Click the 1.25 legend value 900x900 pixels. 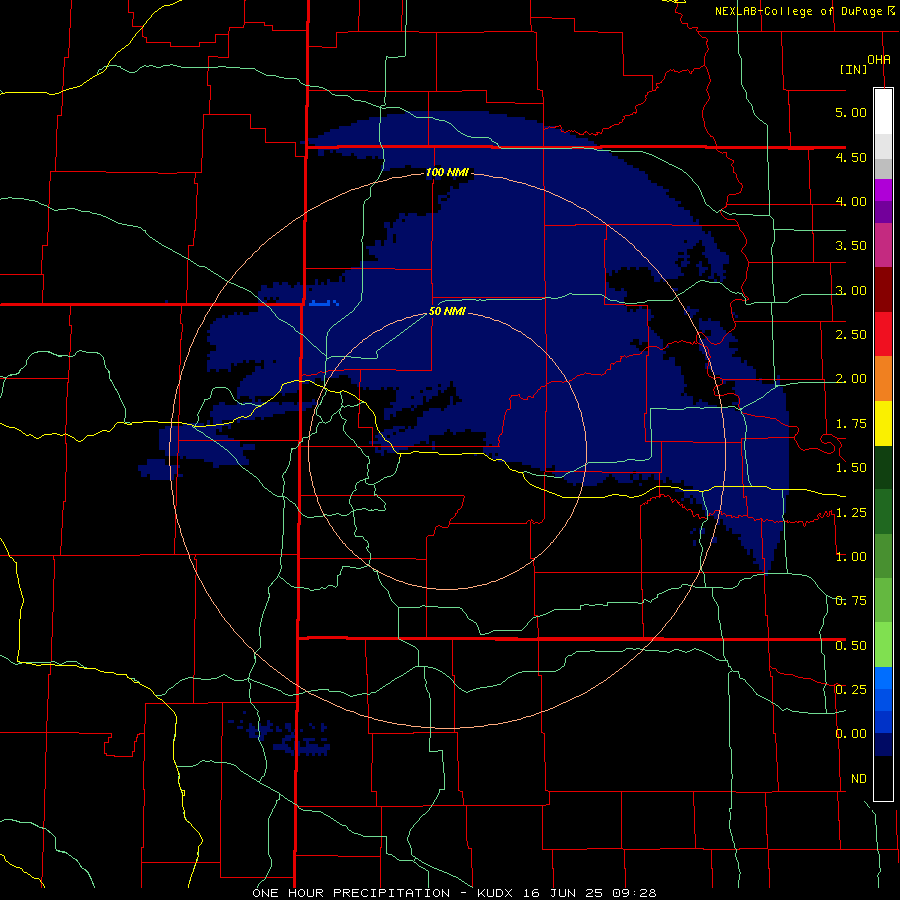(x=851, y=513)
